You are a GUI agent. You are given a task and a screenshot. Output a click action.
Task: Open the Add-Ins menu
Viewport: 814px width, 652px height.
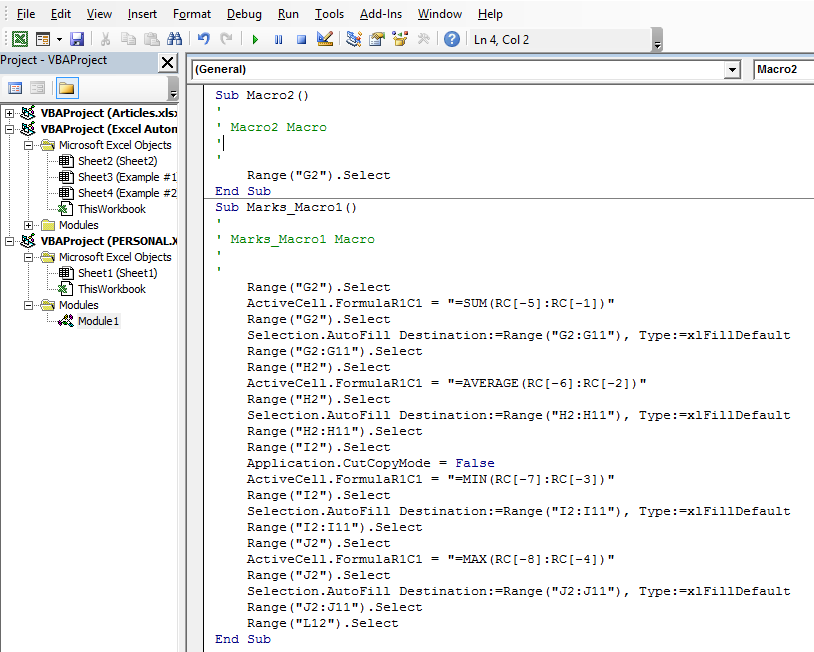click(381, 13)
